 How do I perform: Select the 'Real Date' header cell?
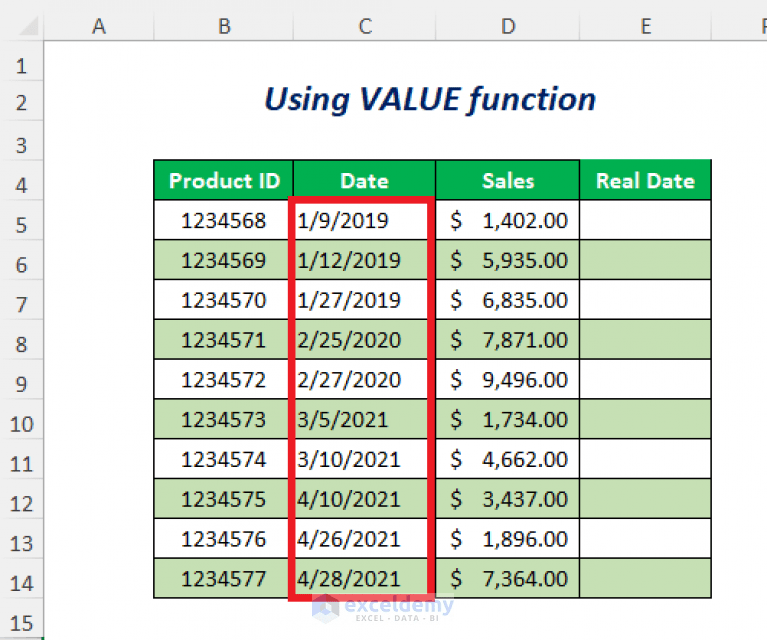click(x=646, y=180)
